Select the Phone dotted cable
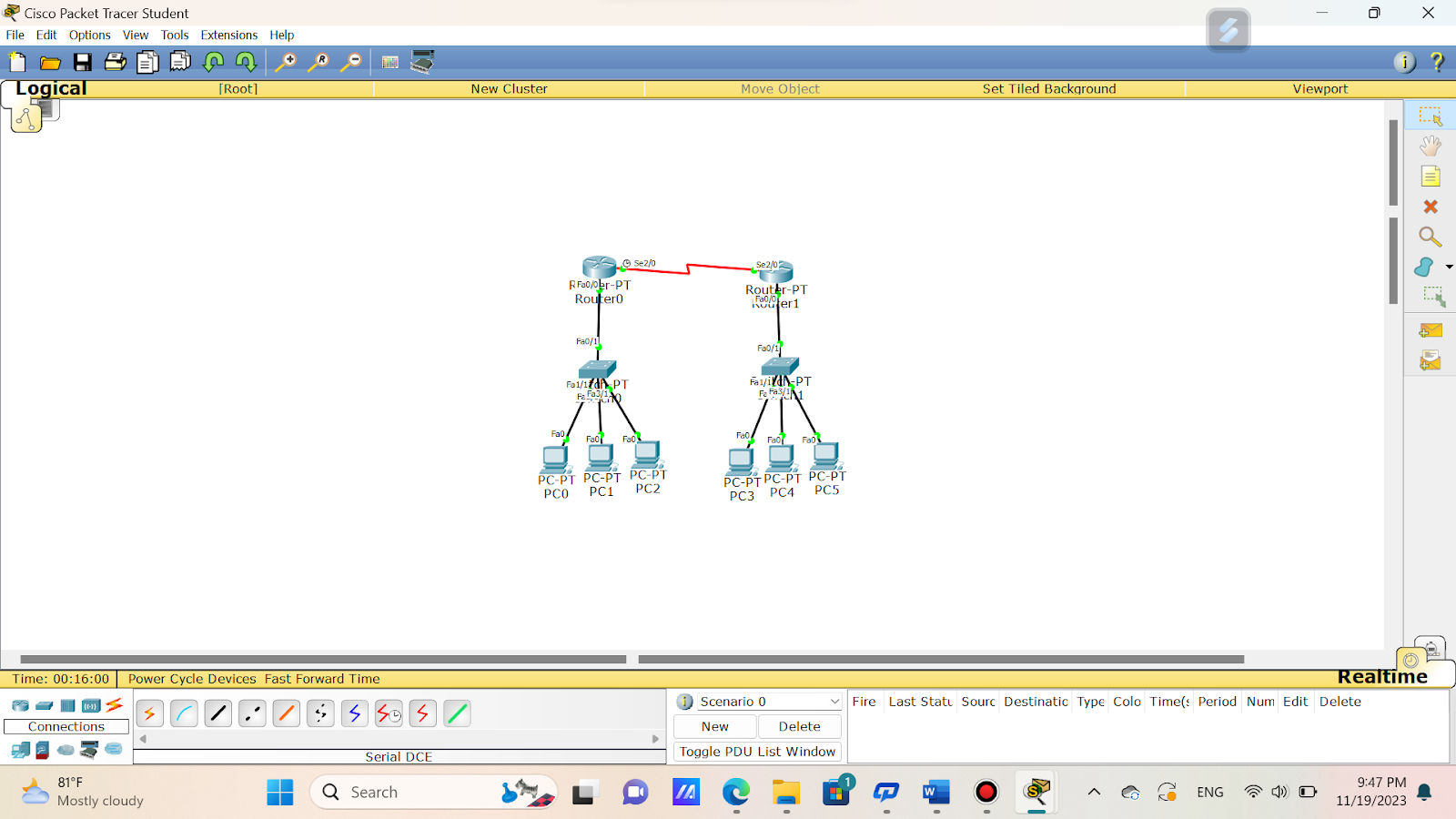 click(x=320, y=713)
